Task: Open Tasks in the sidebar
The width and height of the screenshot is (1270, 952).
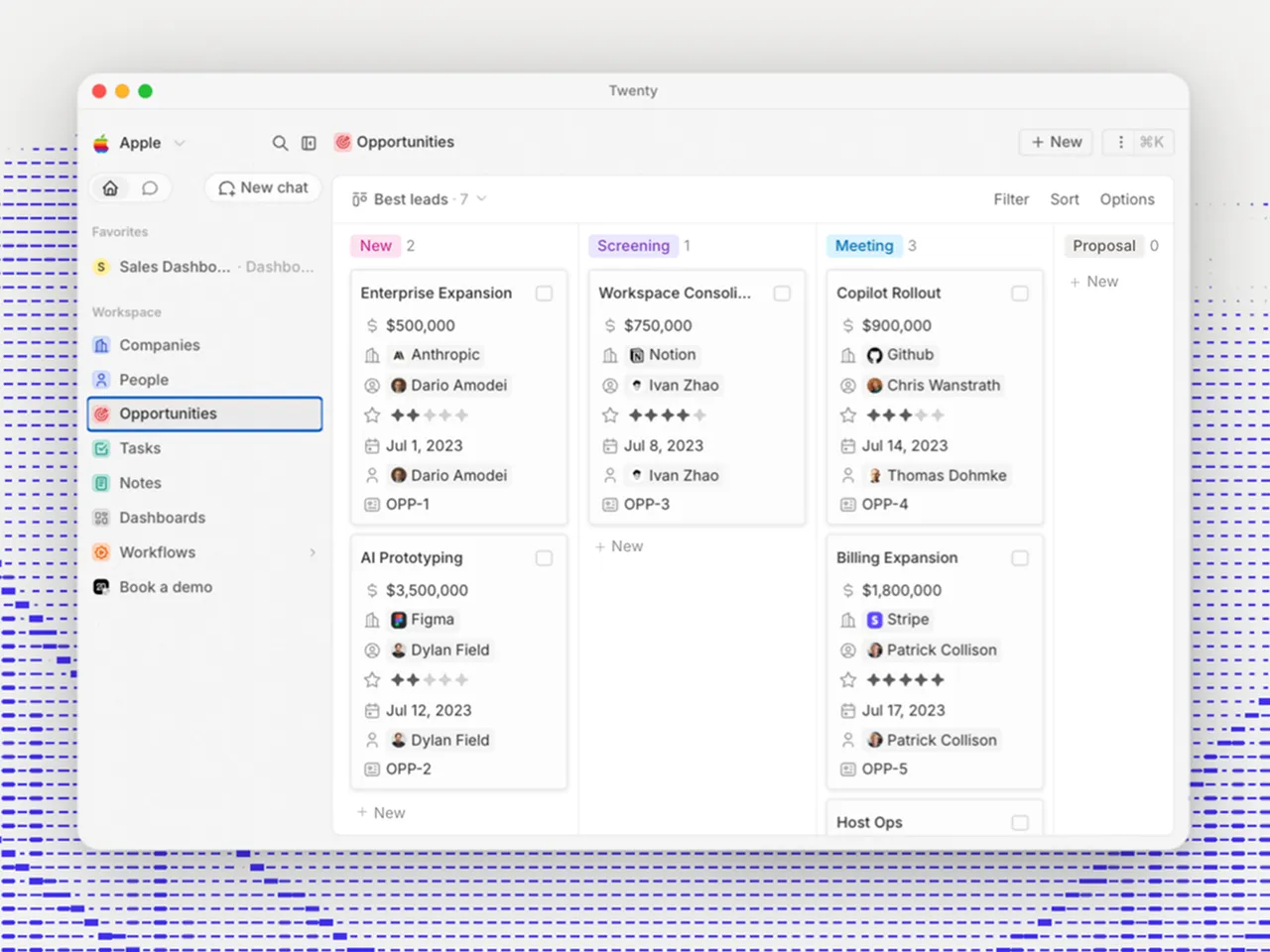Action: 205,448
